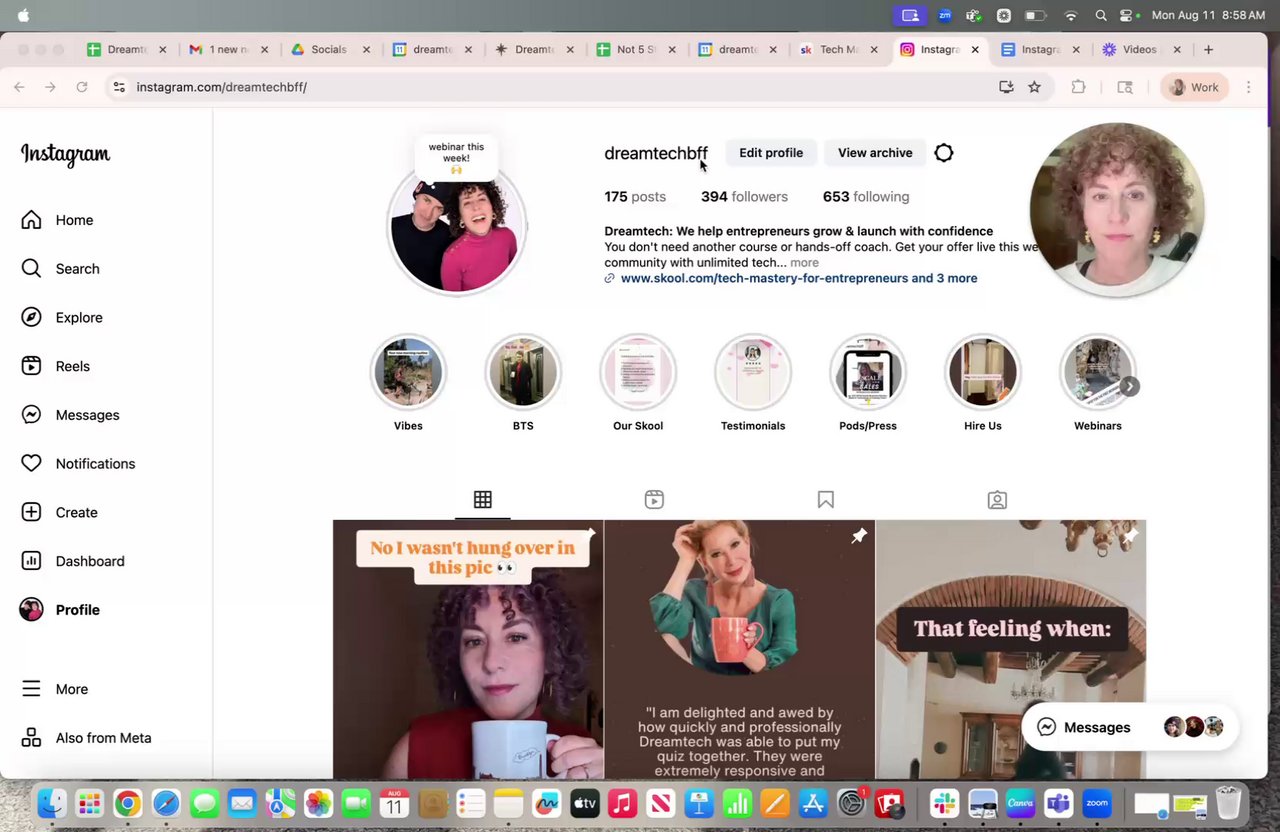Open the quiz testimonial pinned post
This screenshot has width=1280, height=832.
(x=739, y=649)
